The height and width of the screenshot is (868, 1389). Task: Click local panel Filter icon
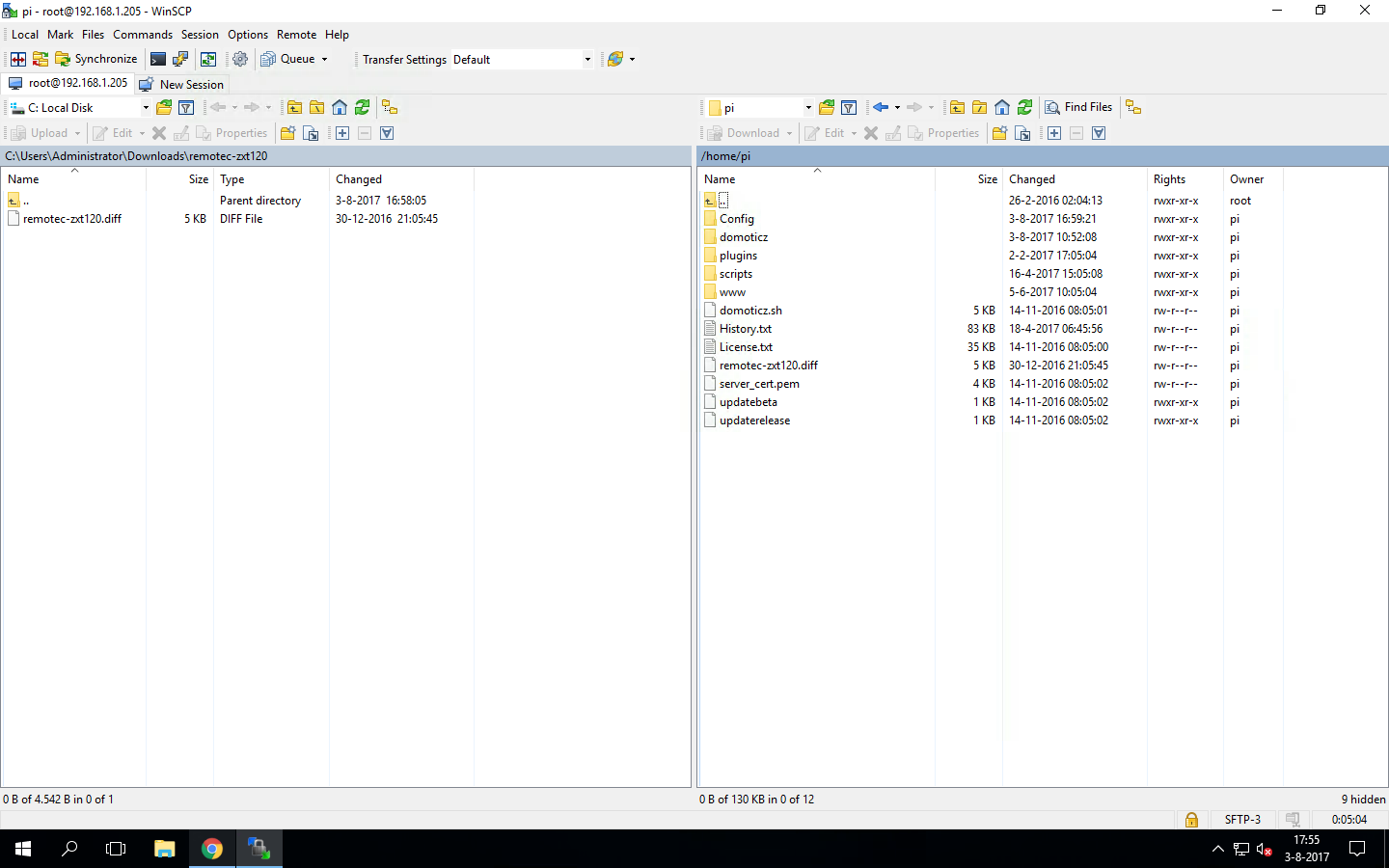coord(186,107)
